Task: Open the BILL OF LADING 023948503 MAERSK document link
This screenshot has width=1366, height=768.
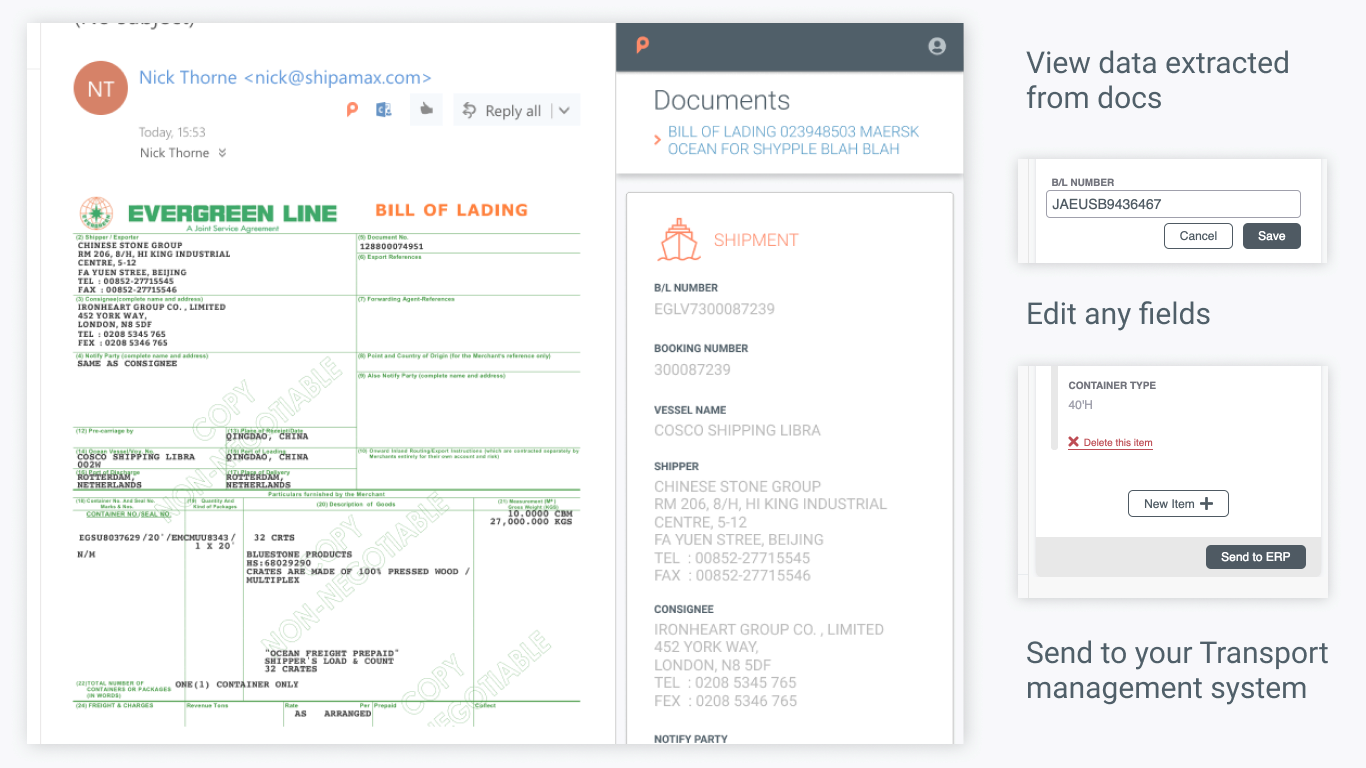Action: tap(793, 140)
